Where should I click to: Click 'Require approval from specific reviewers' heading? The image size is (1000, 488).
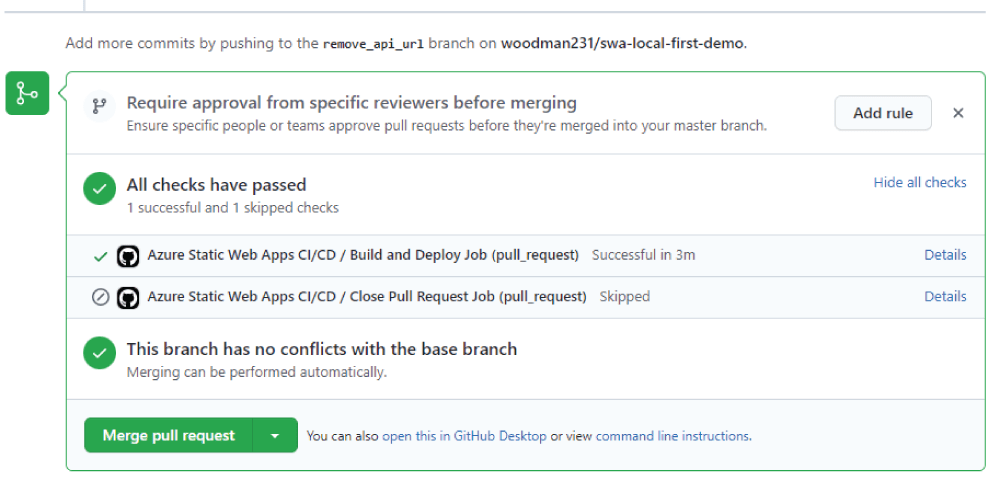pyautogui.click(x=351, y=103)
